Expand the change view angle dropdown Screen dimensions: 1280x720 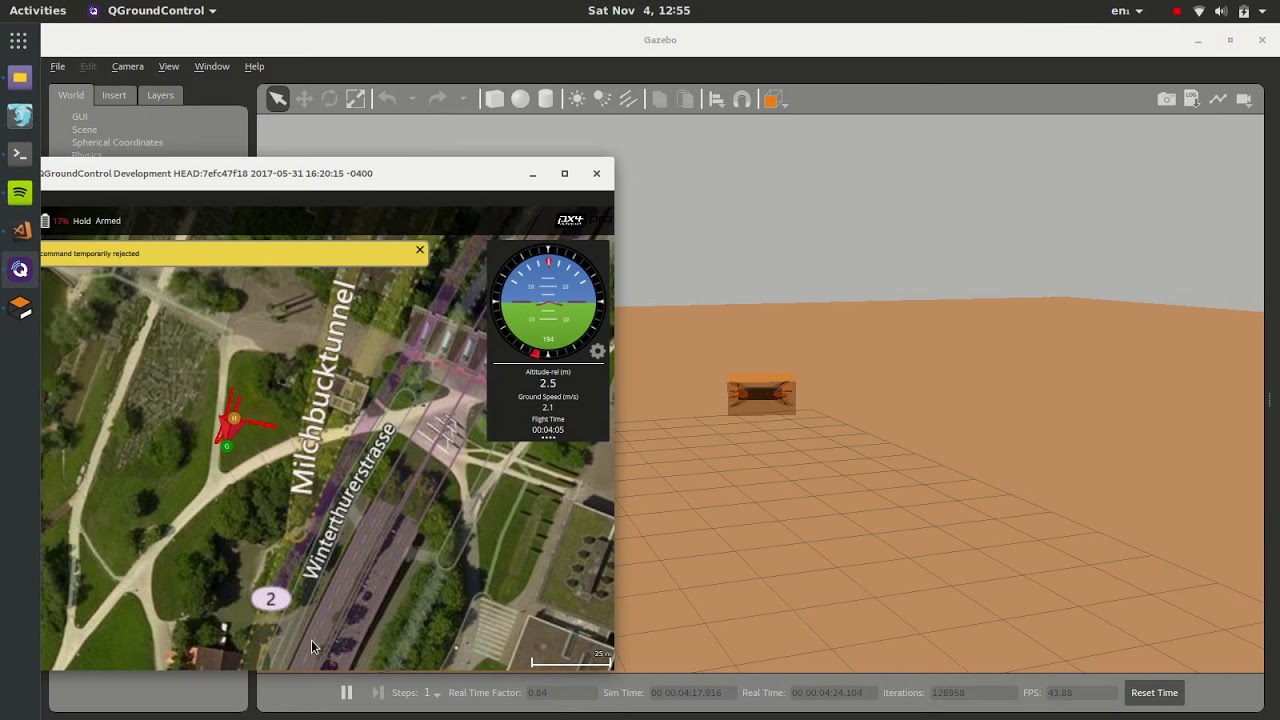pyautogui.click(x=786, y=102)
